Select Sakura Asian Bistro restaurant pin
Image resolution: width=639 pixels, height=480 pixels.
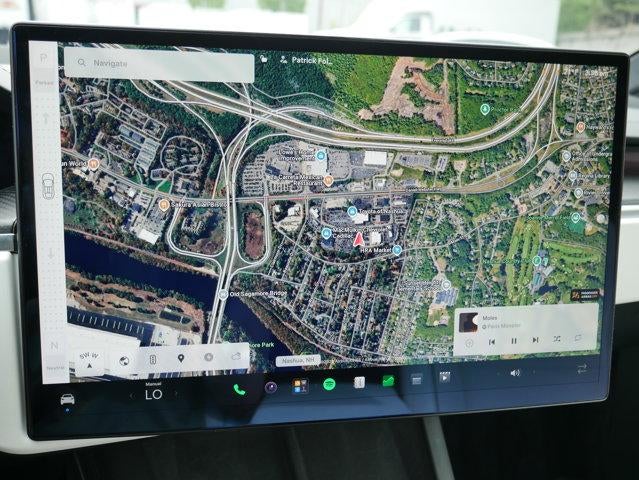coord(164,204)
